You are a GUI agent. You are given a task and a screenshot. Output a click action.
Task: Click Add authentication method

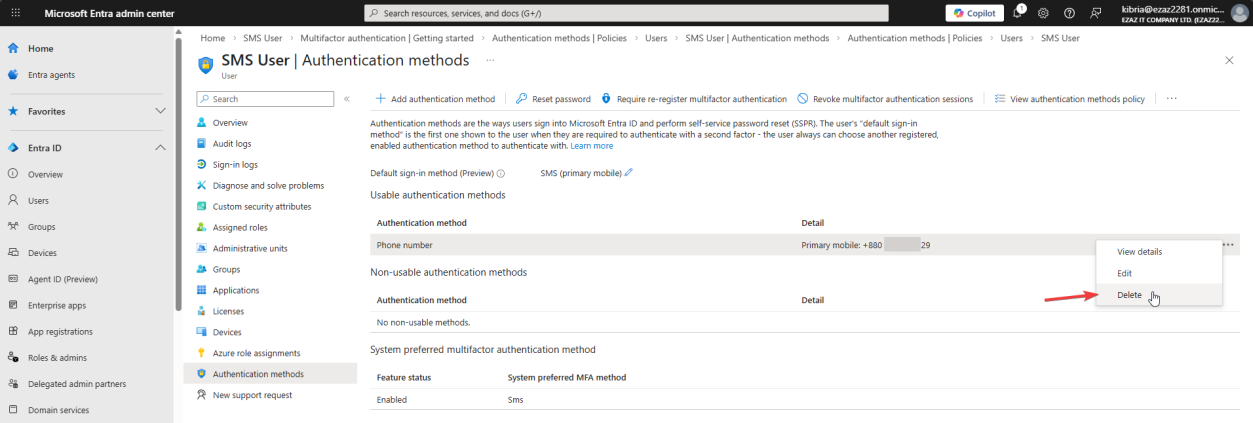coord(435,99)
